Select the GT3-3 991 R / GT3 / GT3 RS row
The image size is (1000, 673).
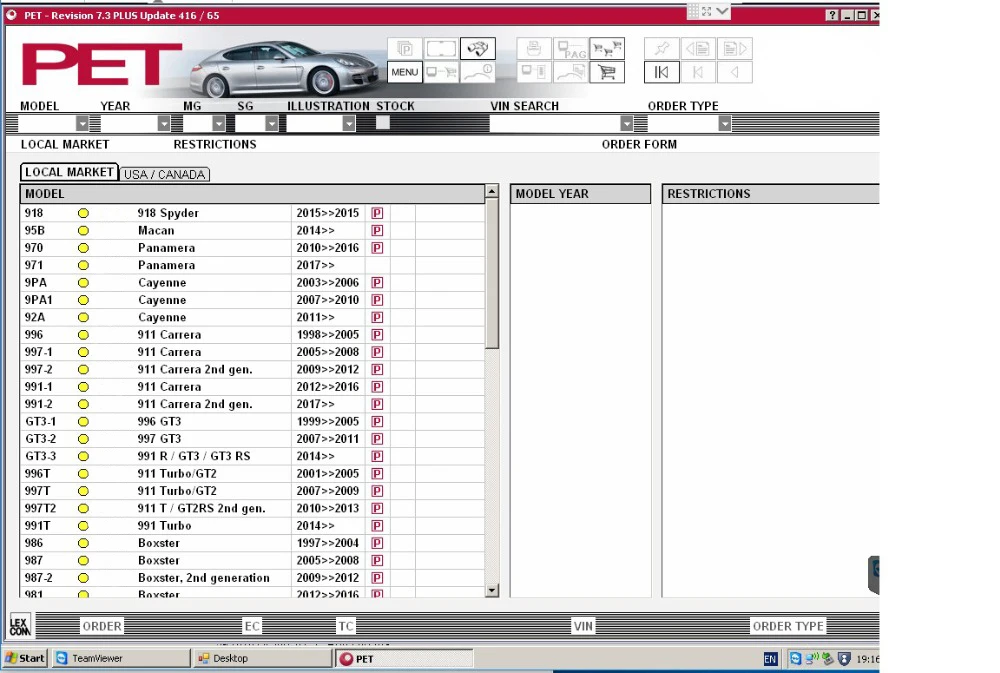tap(252, 456)
